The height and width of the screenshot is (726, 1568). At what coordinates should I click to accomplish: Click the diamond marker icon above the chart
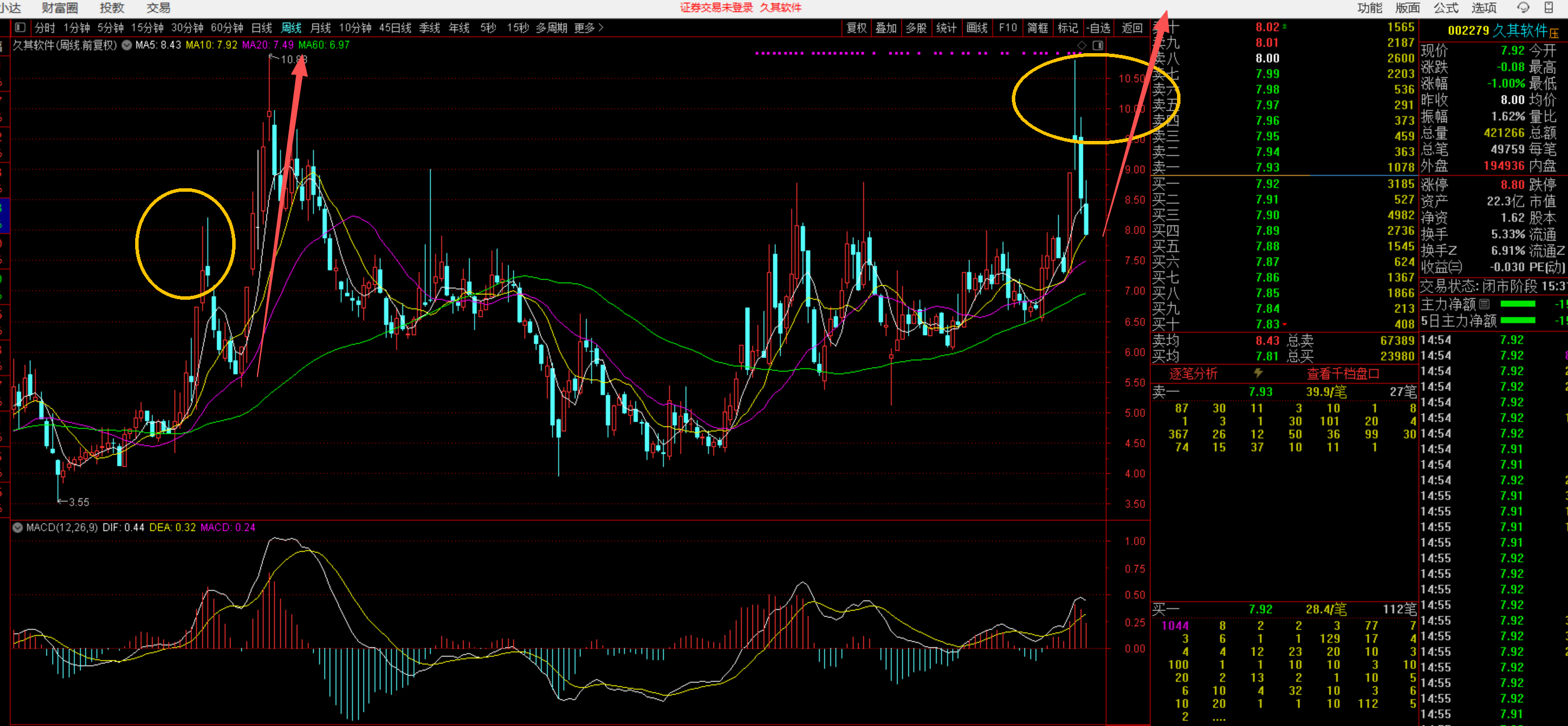1082,46
